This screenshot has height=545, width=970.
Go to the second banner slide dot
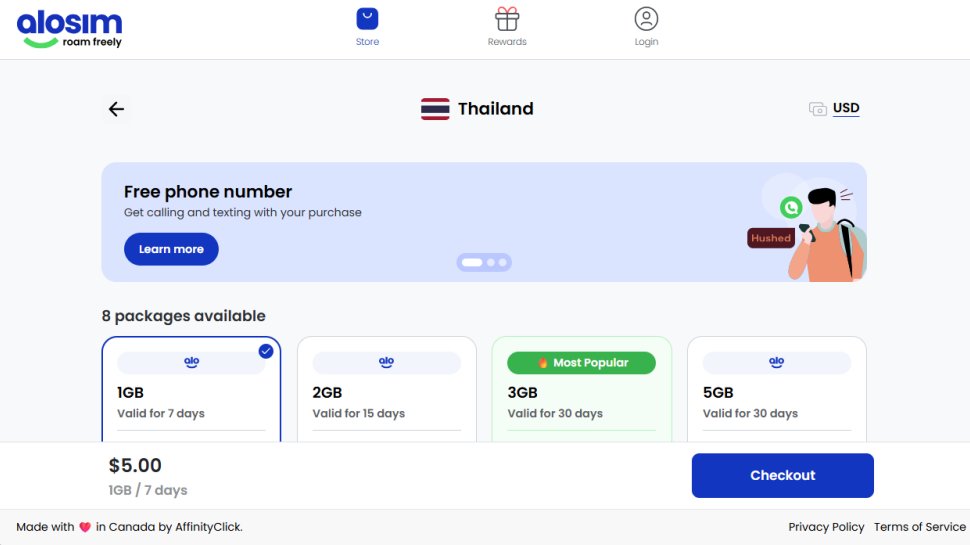490,262
